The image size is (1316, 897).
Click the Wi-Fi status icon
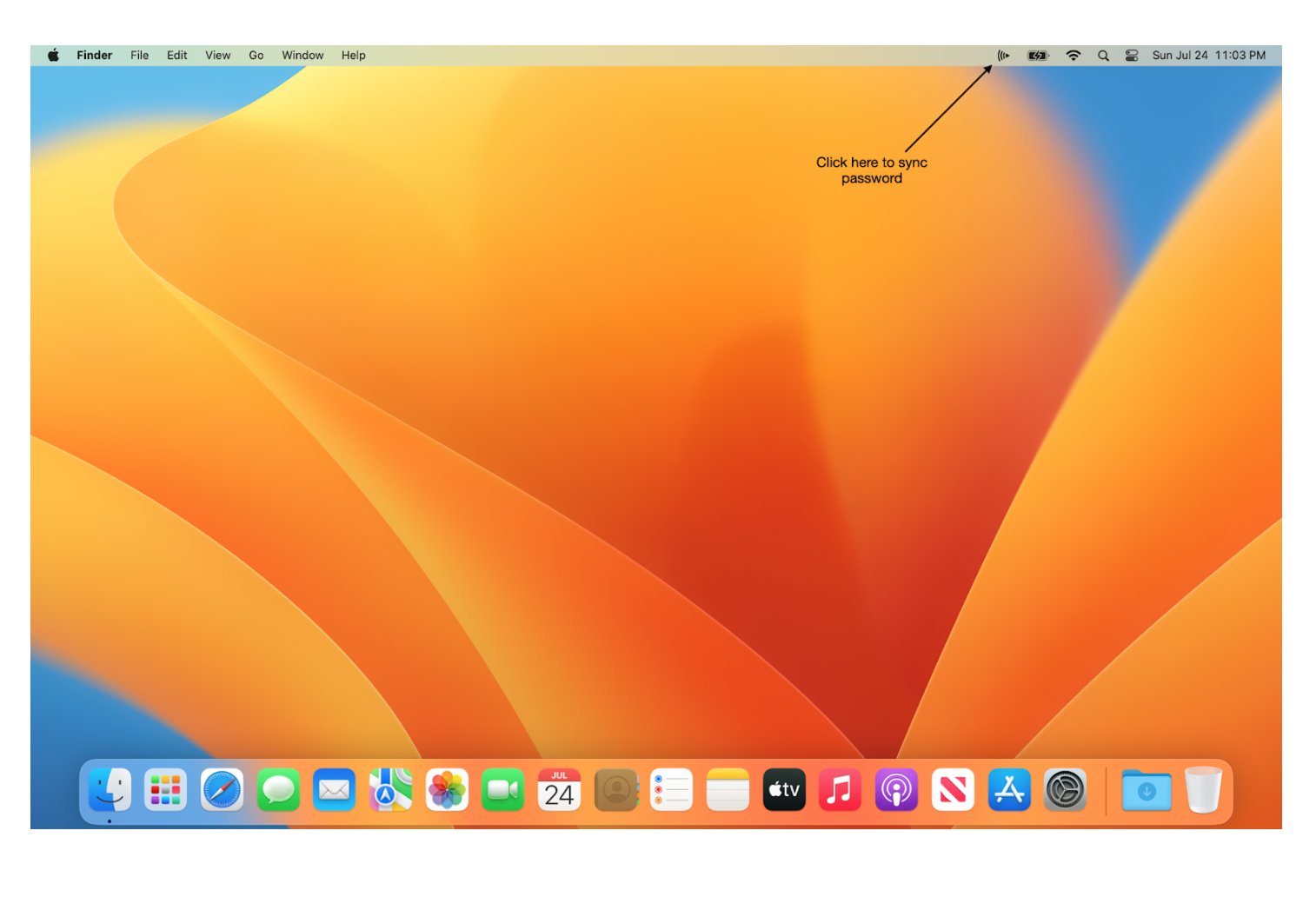point(1073,56)
